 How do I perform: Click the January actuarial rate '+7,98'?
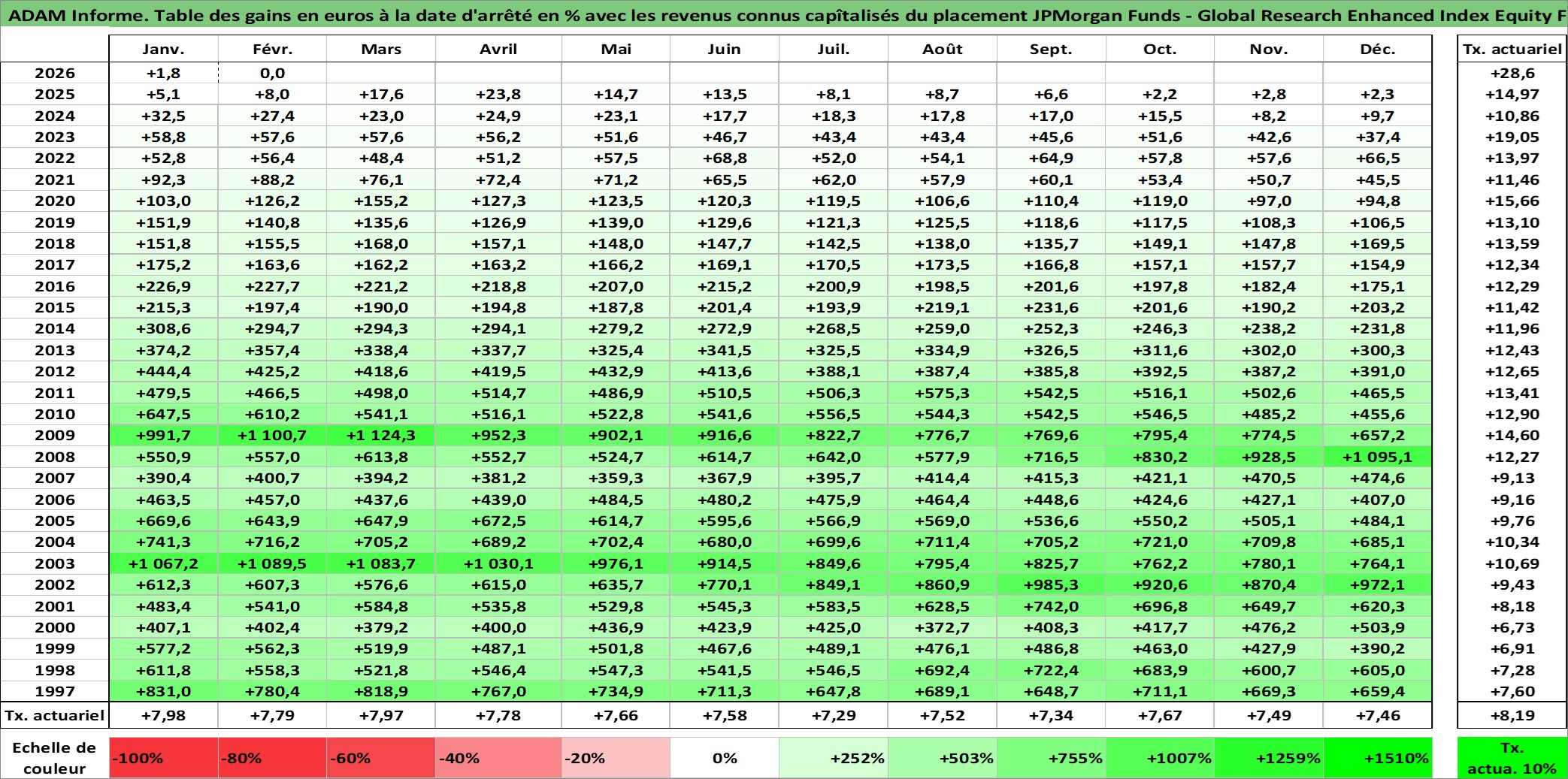click(164, 715)
